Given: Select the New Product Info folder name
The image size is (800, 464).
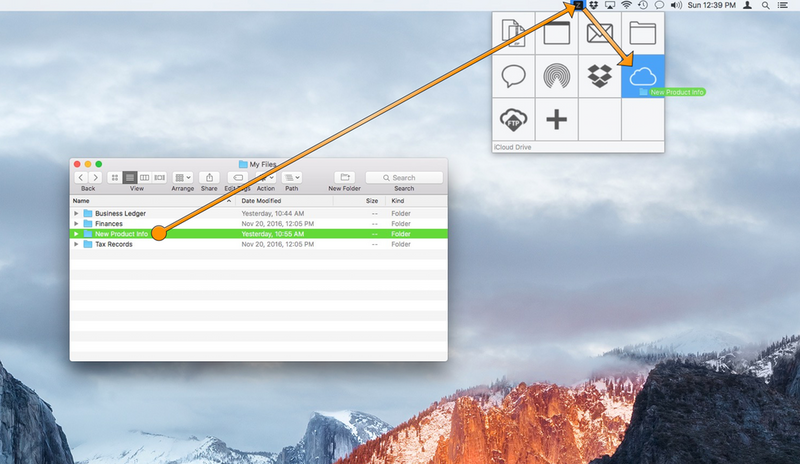Looking at the screenshot, I should [x=121, y=234].
